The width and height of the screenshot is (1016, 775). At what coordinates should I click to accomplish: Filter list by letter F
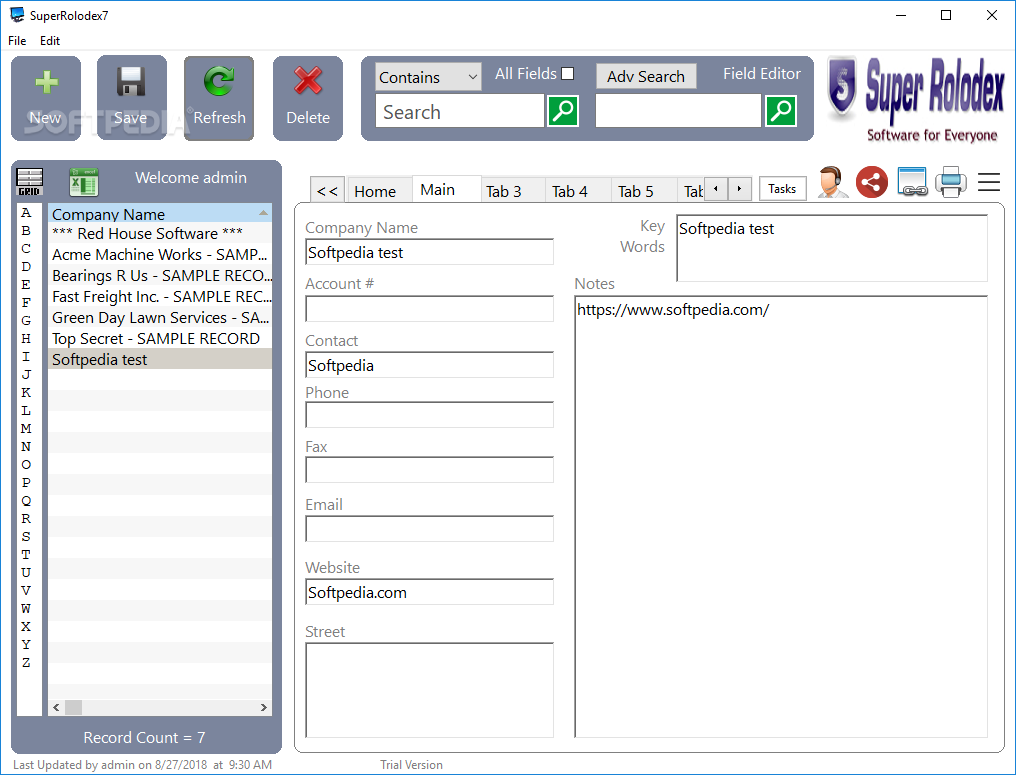tap(26, 303)
